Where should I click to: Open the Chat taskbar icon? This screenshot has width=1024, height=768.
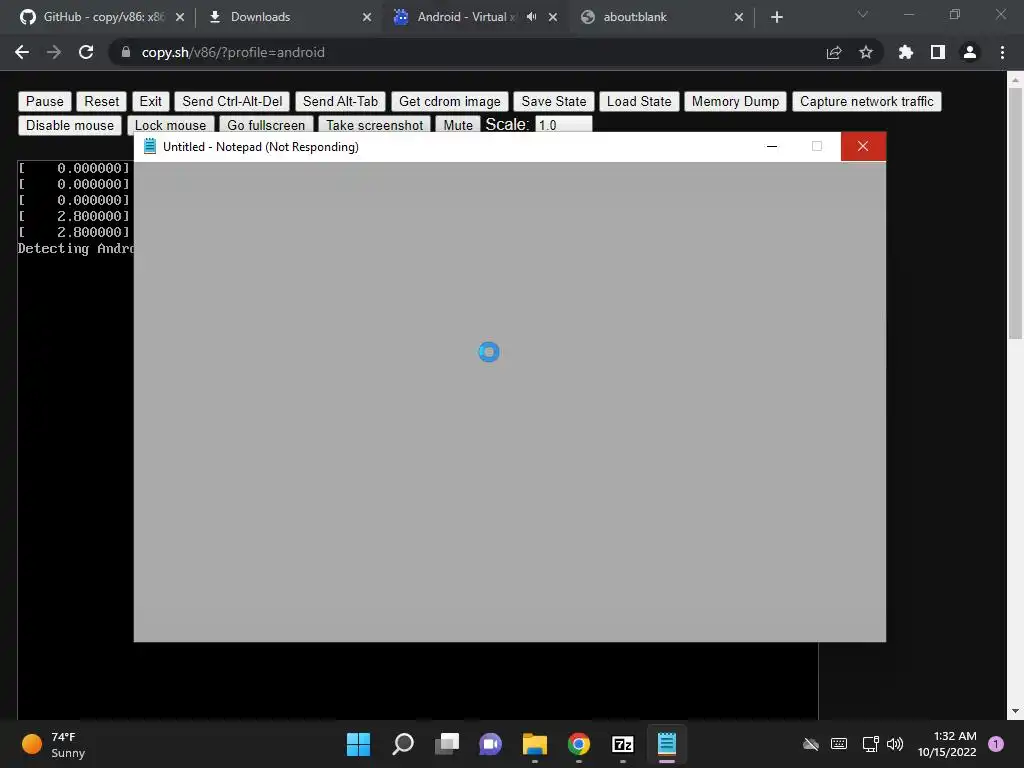coord(490,744)
